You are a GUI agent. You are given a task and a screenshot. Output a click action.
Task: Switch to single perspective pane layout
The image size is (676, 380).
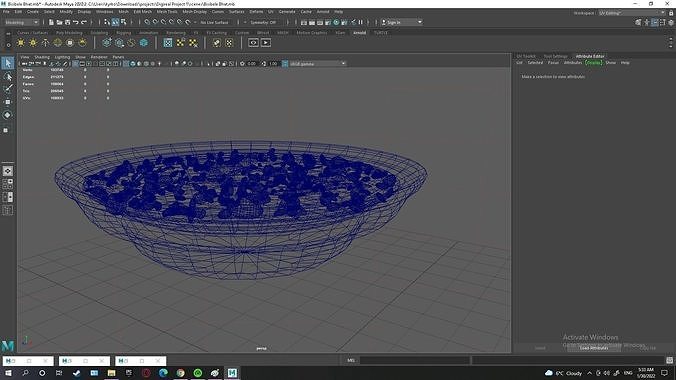pyautogui.click(x=8, y=171)
